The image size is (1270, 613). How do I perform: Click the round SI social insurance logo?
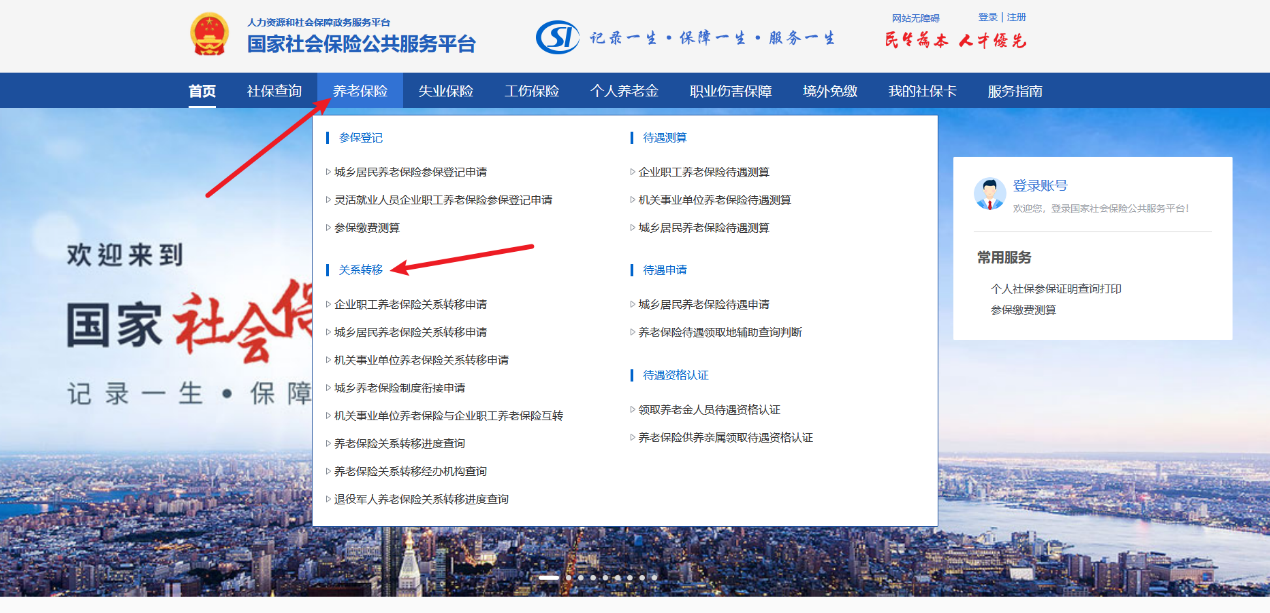point(557,33)
